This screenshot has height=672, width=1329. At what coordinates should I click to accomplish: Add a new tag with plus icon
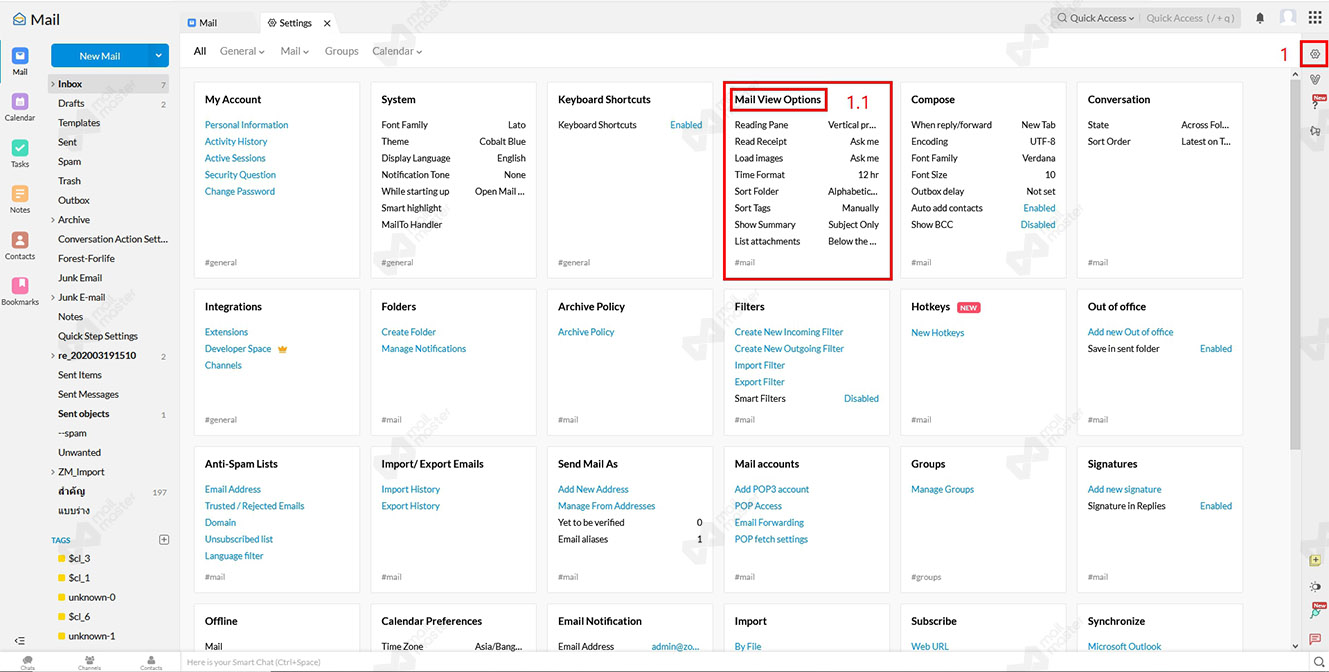pyautogui.click(x=164, y=540)
